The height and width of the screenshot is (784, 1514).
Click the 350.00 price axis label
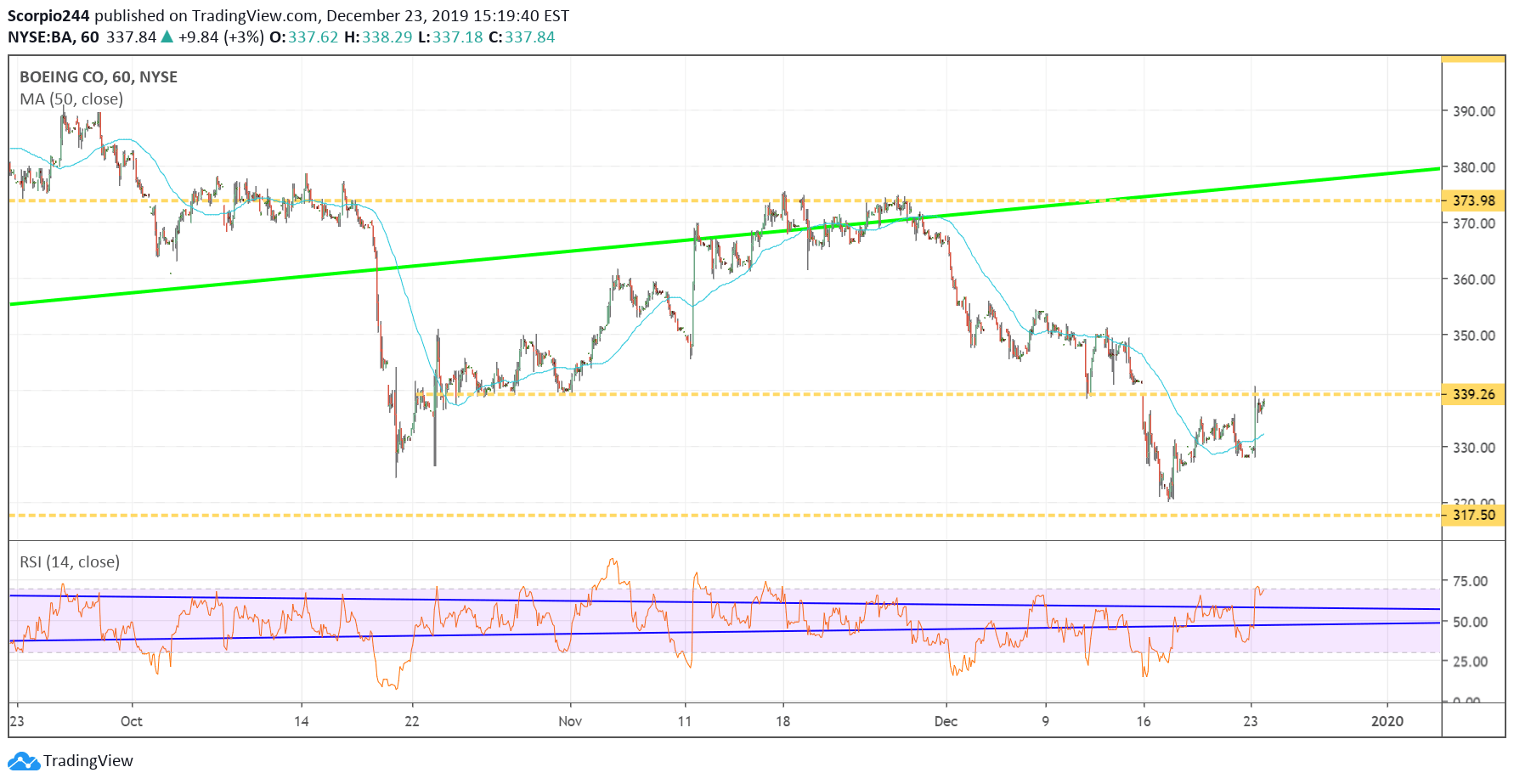1474,336
